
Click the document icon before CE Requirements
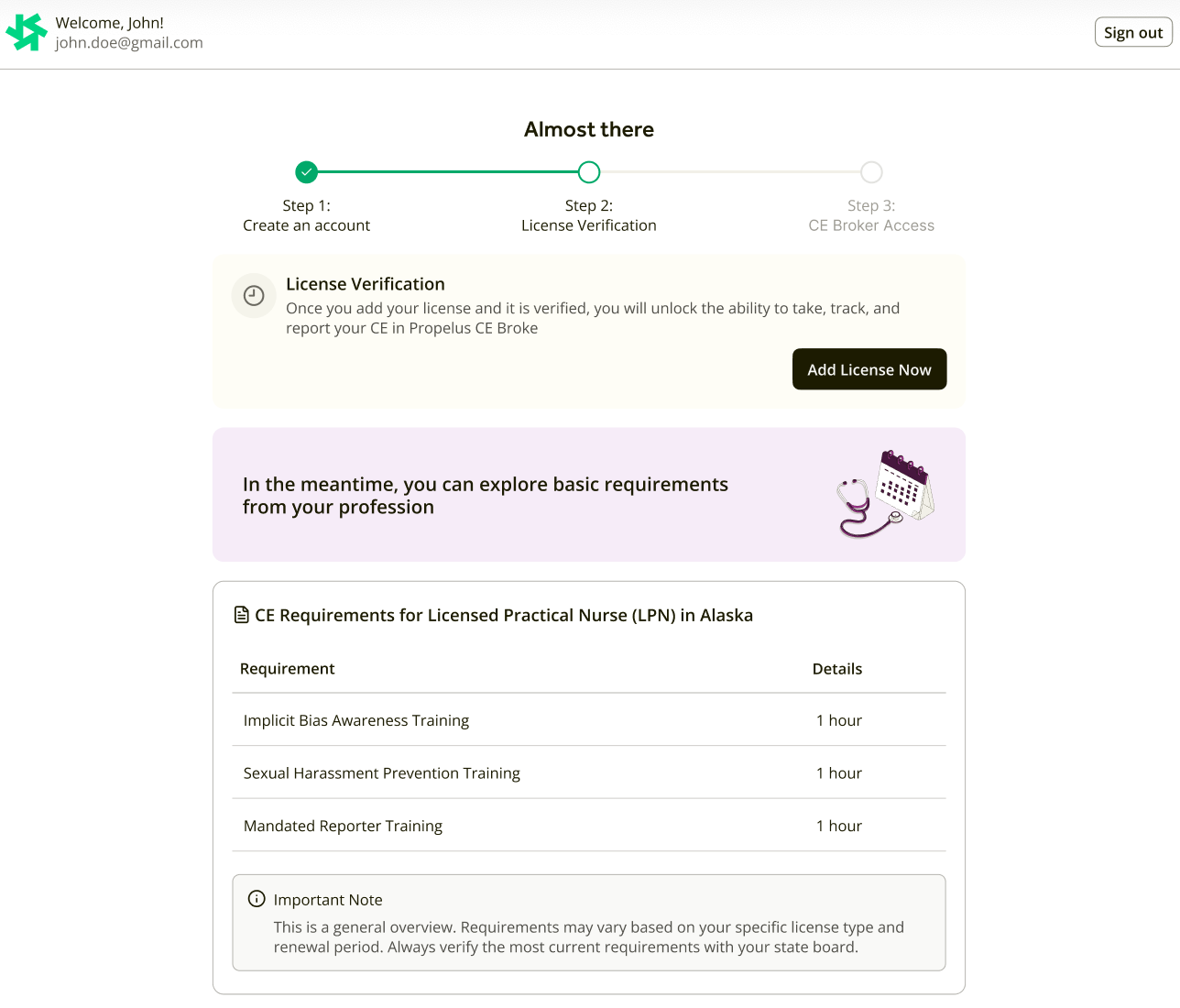242,615
